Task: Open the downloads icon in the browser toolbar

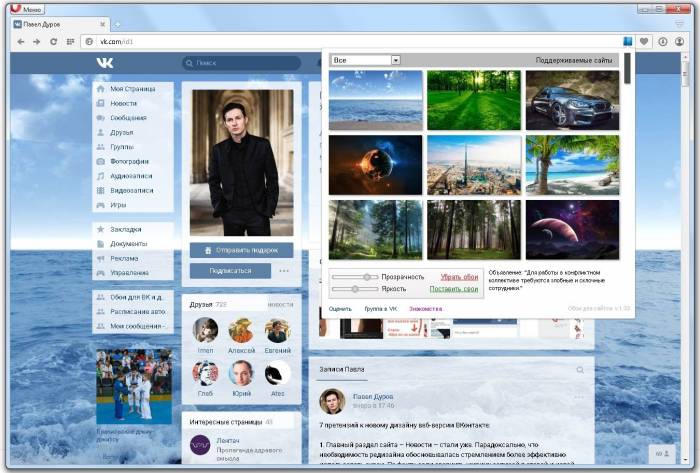Action: 665,41
